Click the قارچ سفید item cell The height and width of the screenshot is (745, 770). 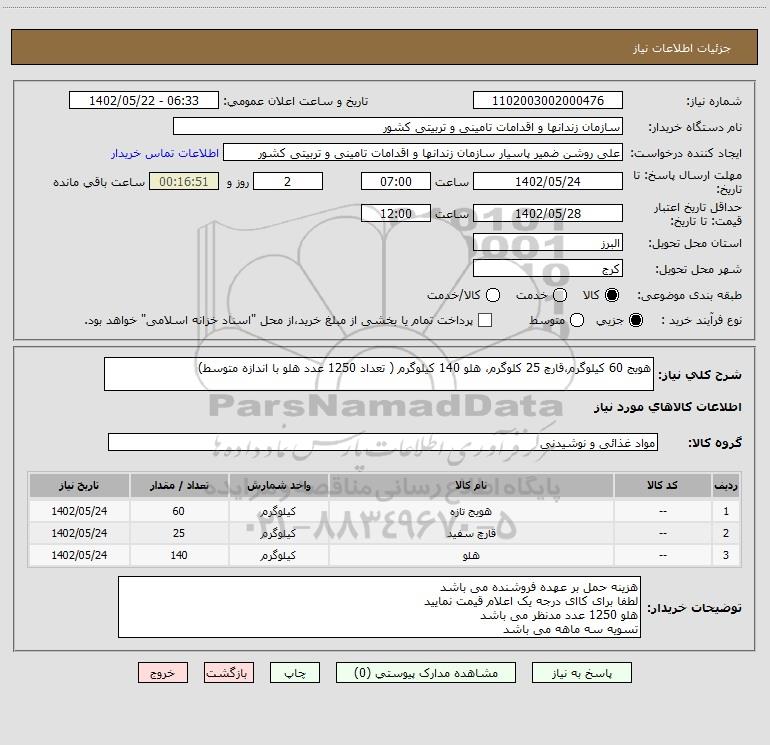coord(471,533)
